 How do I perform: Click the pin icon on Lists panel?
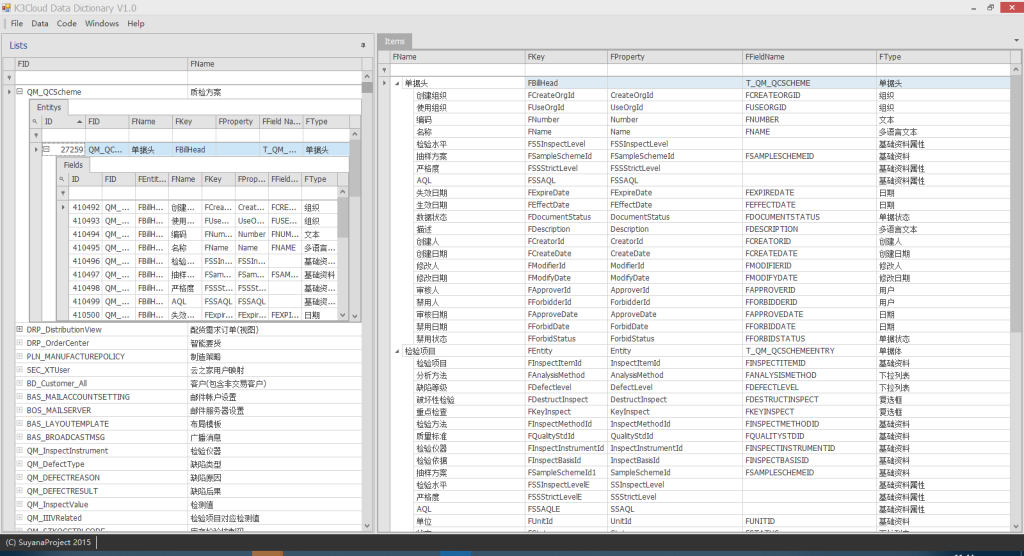coord(363,46)
